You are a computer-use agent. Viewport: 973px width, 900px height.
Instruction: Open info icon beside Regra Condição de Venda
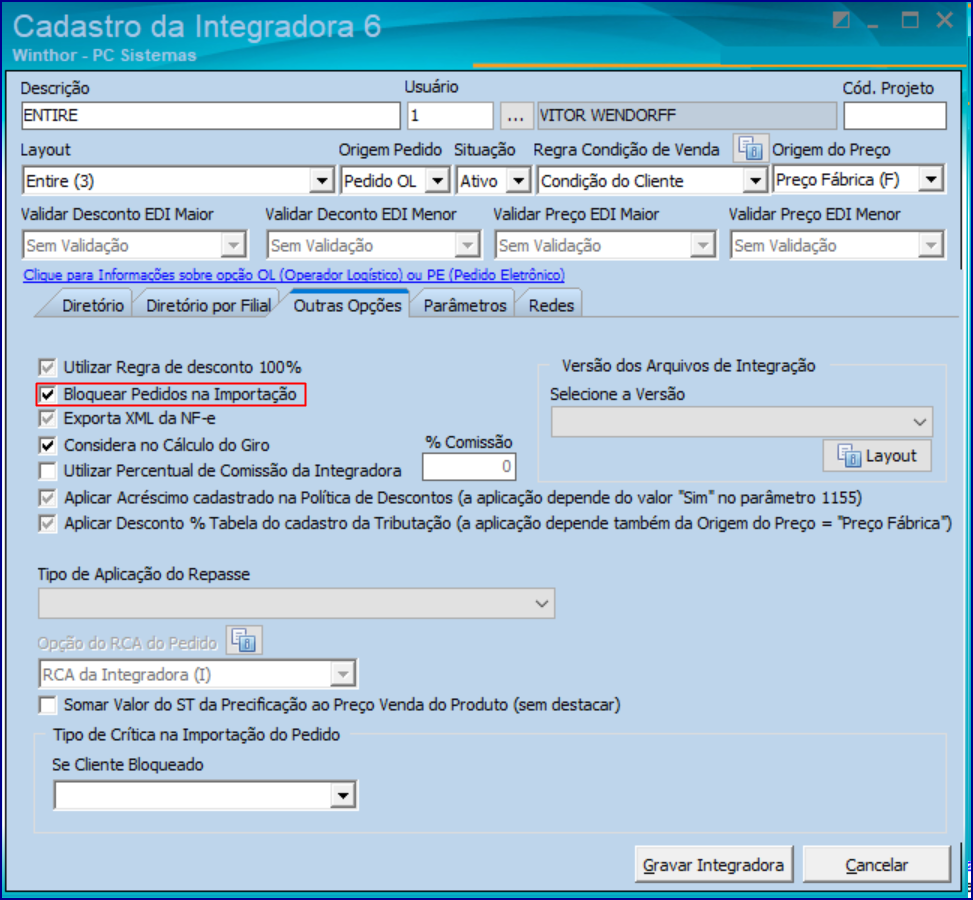[x=751, y=148]
